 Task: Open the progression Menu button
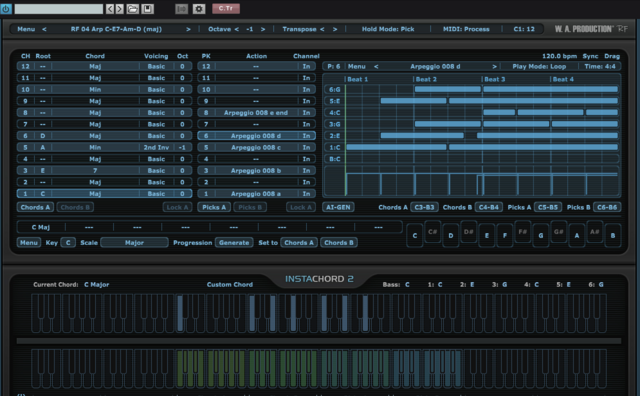tap(29, 242)
